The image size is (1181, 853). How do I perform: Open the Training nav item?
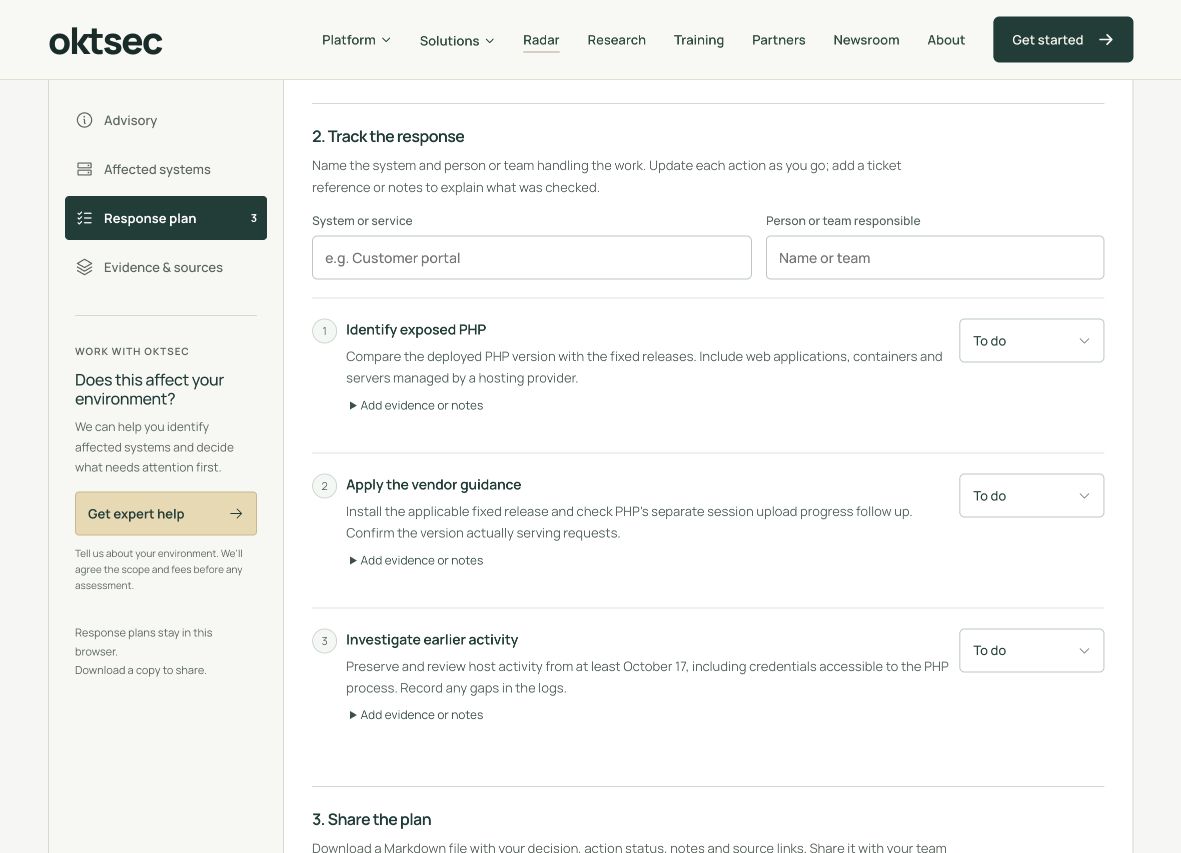[x=698, y=40]
